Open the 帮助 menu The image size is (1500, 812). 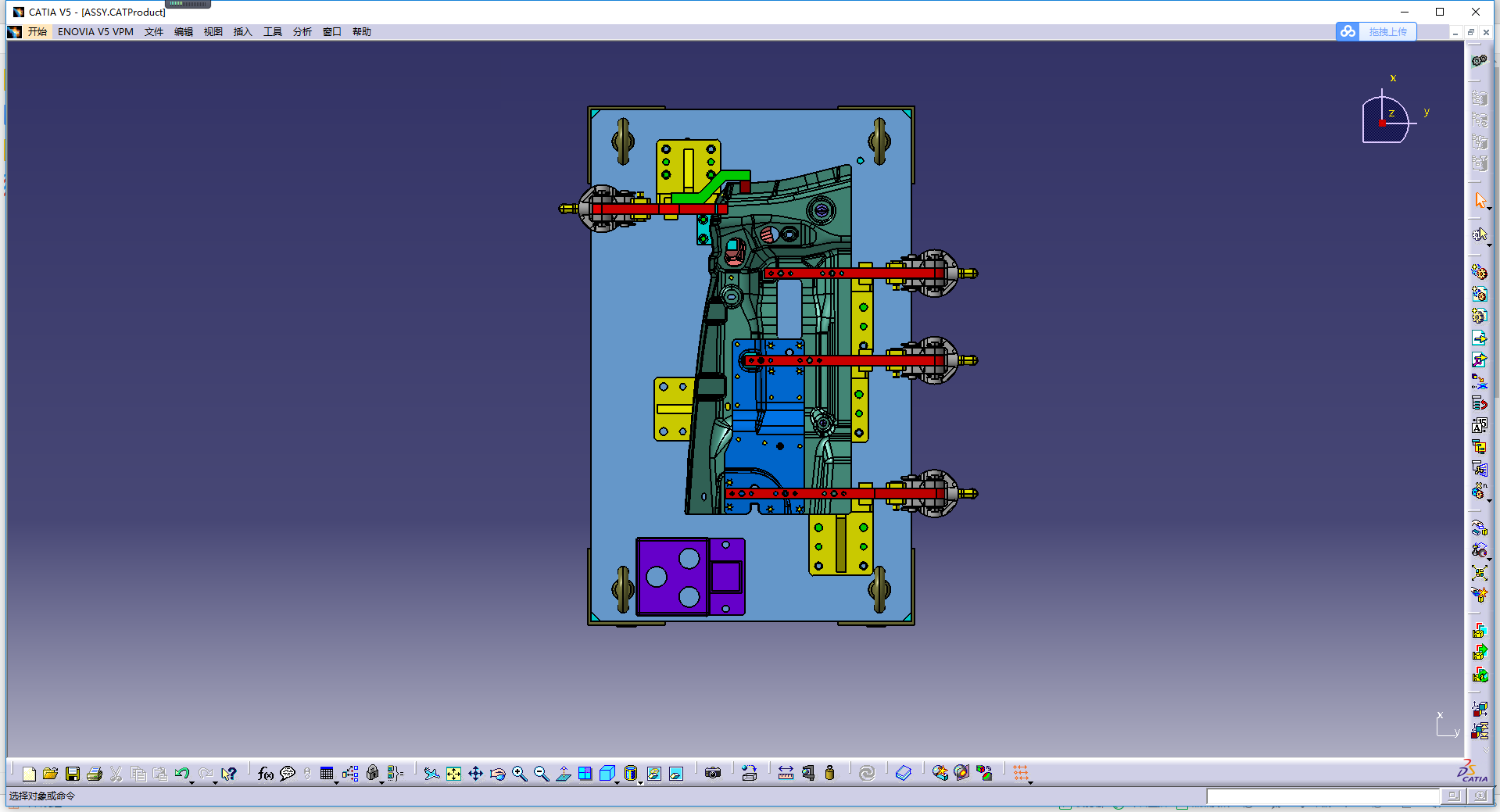pyautogui.click(x=362, y=32)
